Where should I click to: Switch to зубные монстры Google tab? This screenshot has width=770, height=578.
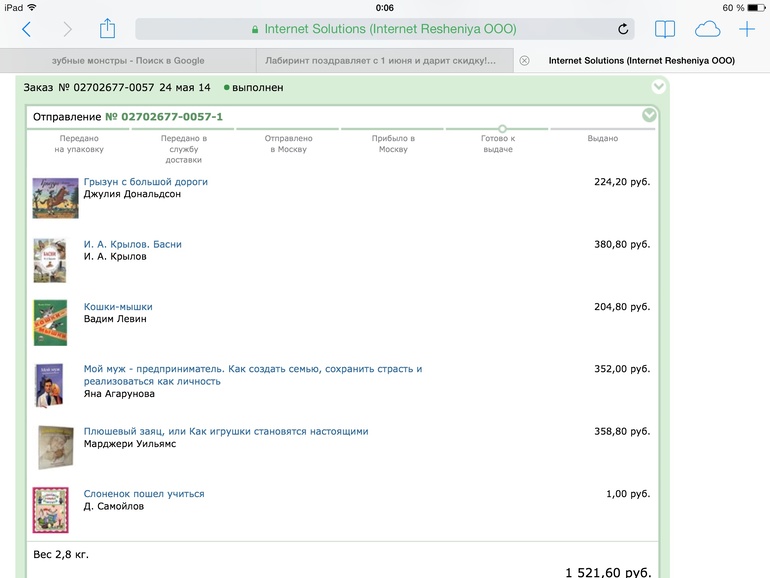click(128, 61)
